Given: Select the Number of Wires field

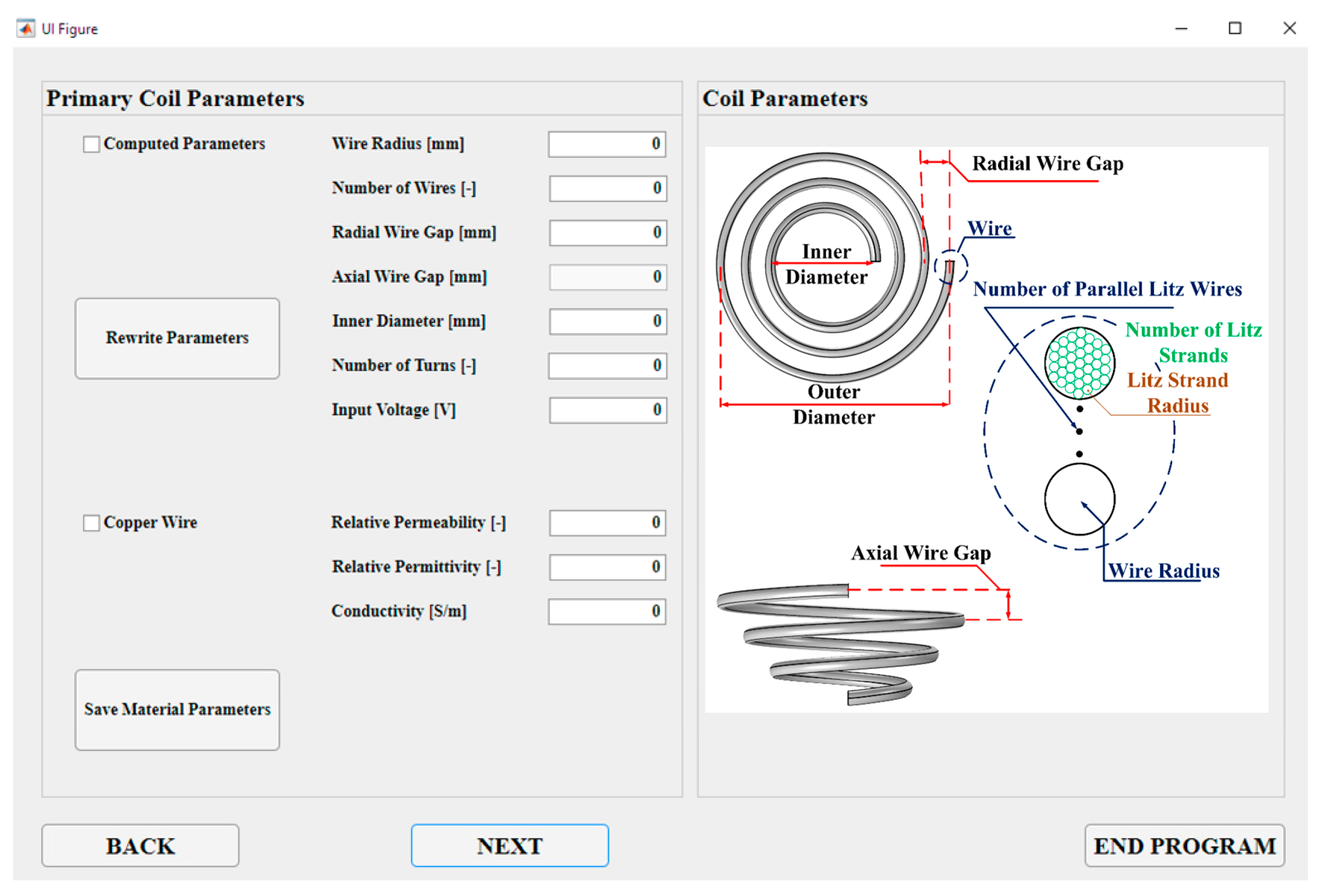Looking at the screenshot, I should [x=608, y=188].
